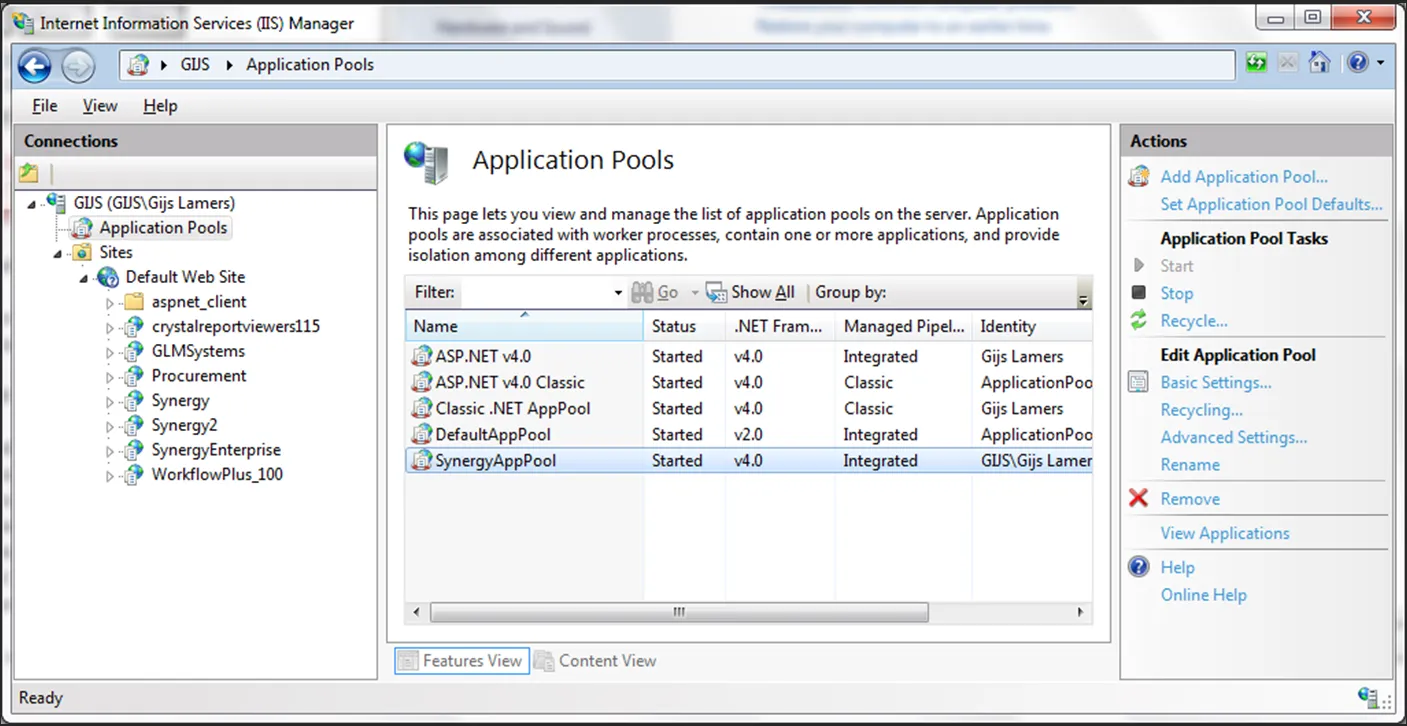Expand the aspnet_client folder node

(x=110, y=302)
